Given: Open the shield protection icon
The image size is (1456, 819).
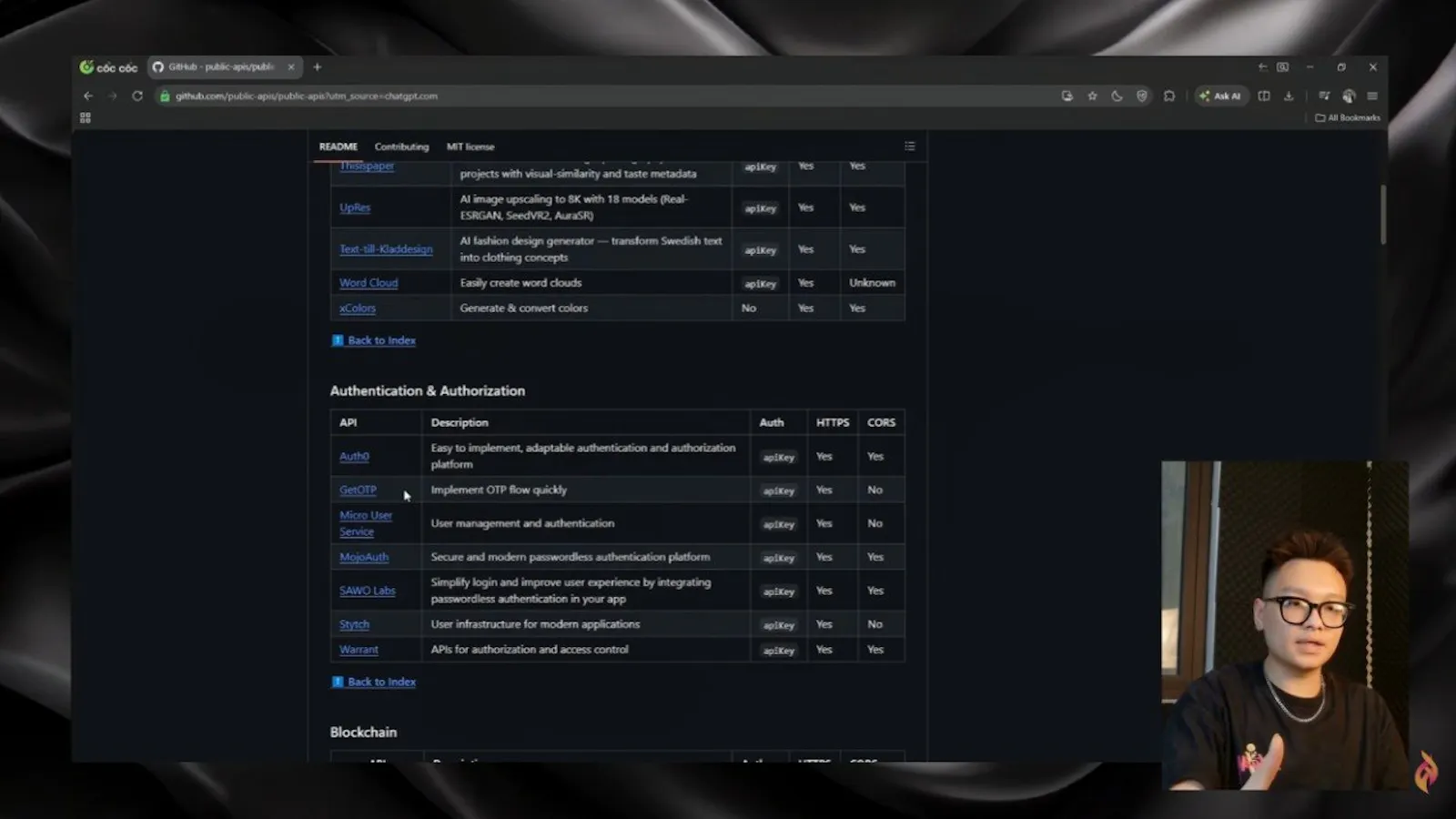Looking at the screenshot, I should 1142,96.
